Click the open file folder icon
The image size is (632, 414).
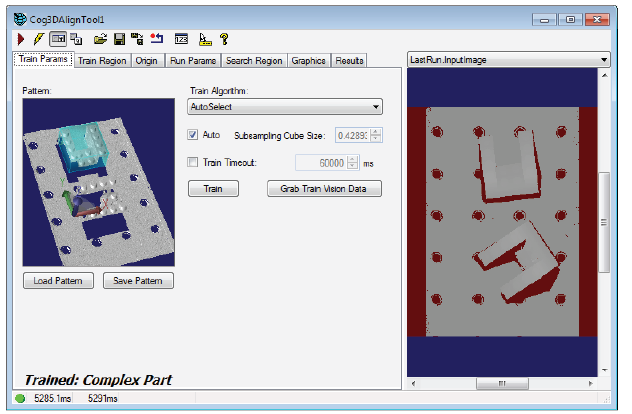point(100,39)
